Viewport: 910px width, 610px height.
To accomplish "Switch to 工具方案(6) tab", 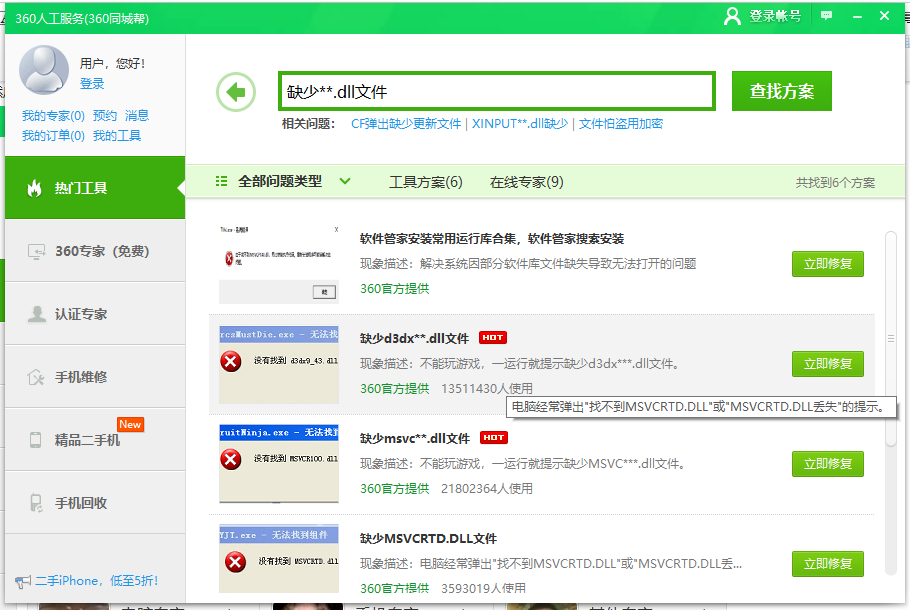I will [x=425, y=182].
